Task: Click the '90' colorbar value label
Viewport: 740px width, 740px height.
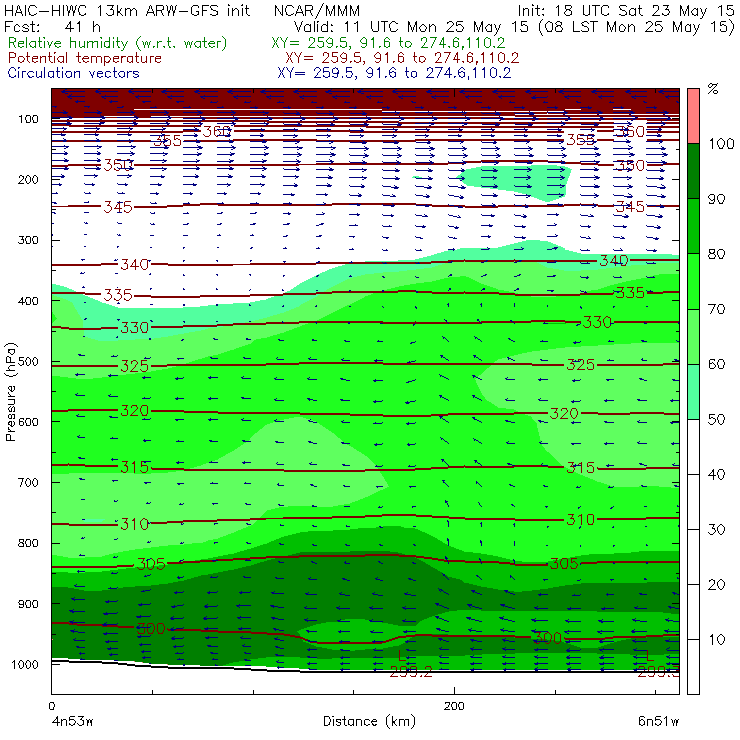Action: pyautogui.click(x=716, y=199)
